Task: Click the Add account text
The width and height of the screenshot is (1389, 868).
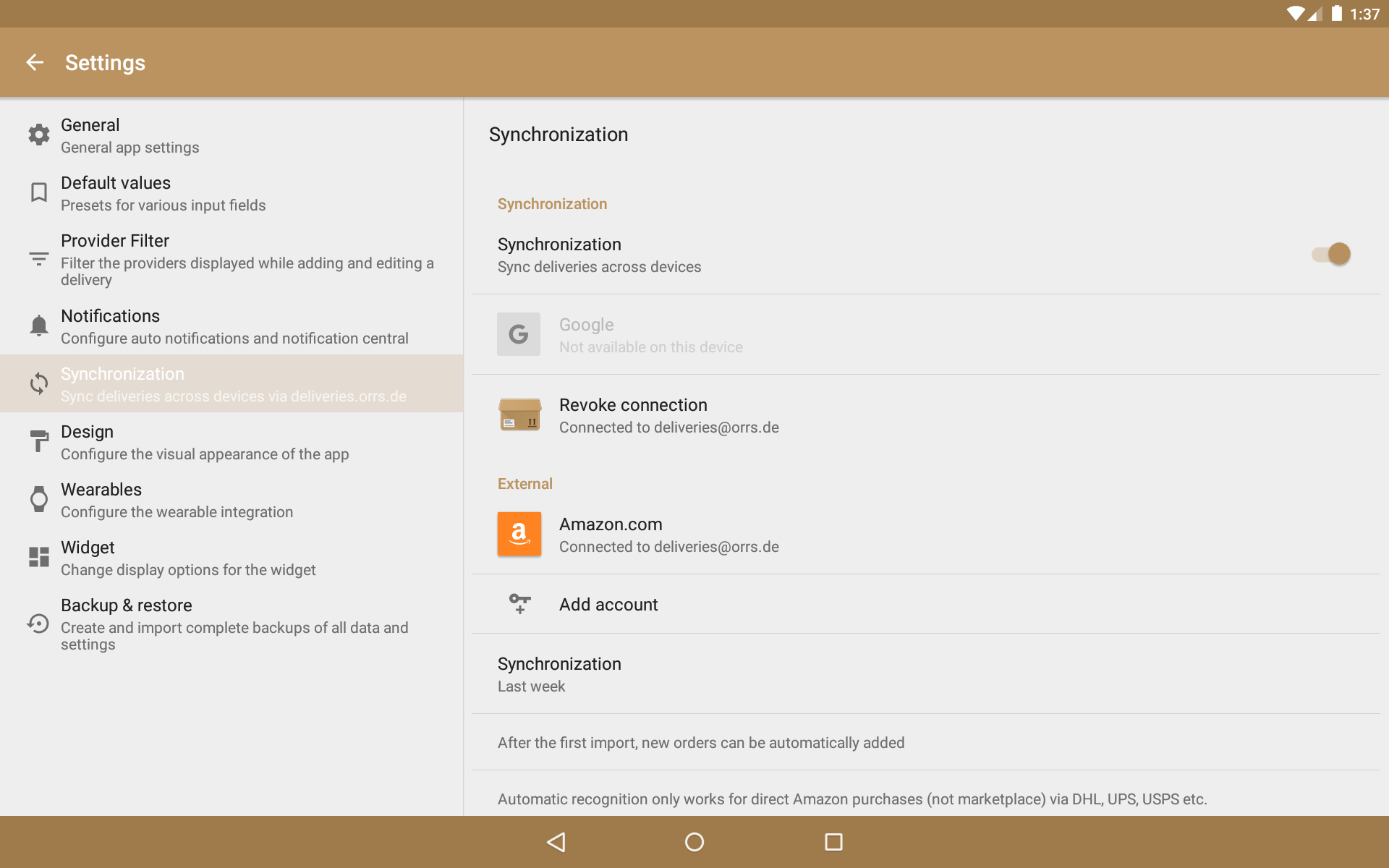Action: click(x=608, y=605)
